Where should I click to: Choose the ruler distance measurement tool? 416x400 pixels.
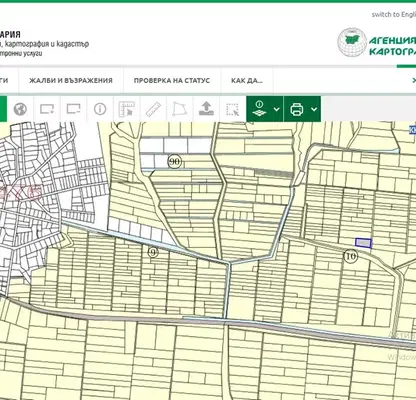[x=153, y=109]
